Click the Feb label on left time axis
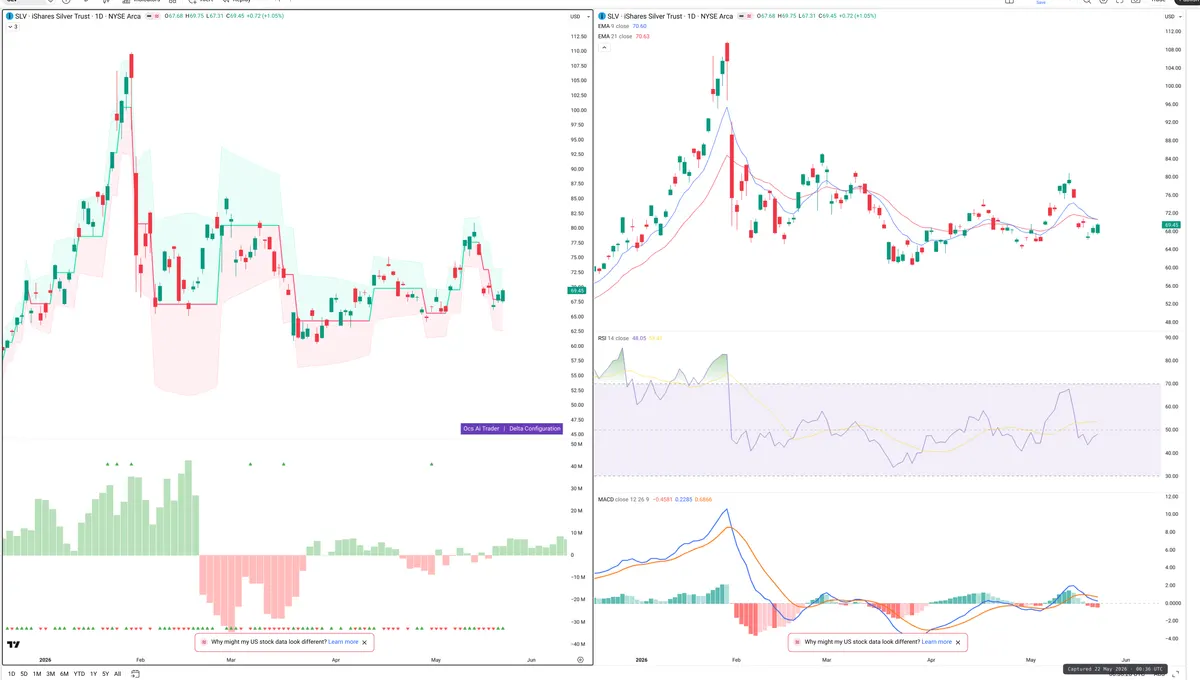The width and height of the screenshot is (1200, 680). pyautogui.click(x=140, y=660)
